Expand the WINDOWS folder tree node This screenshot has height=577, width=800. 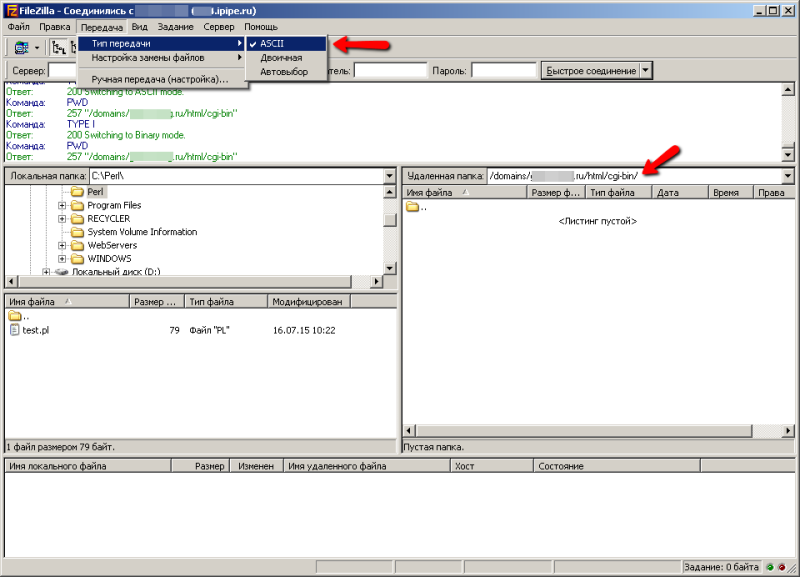(62, 258)
